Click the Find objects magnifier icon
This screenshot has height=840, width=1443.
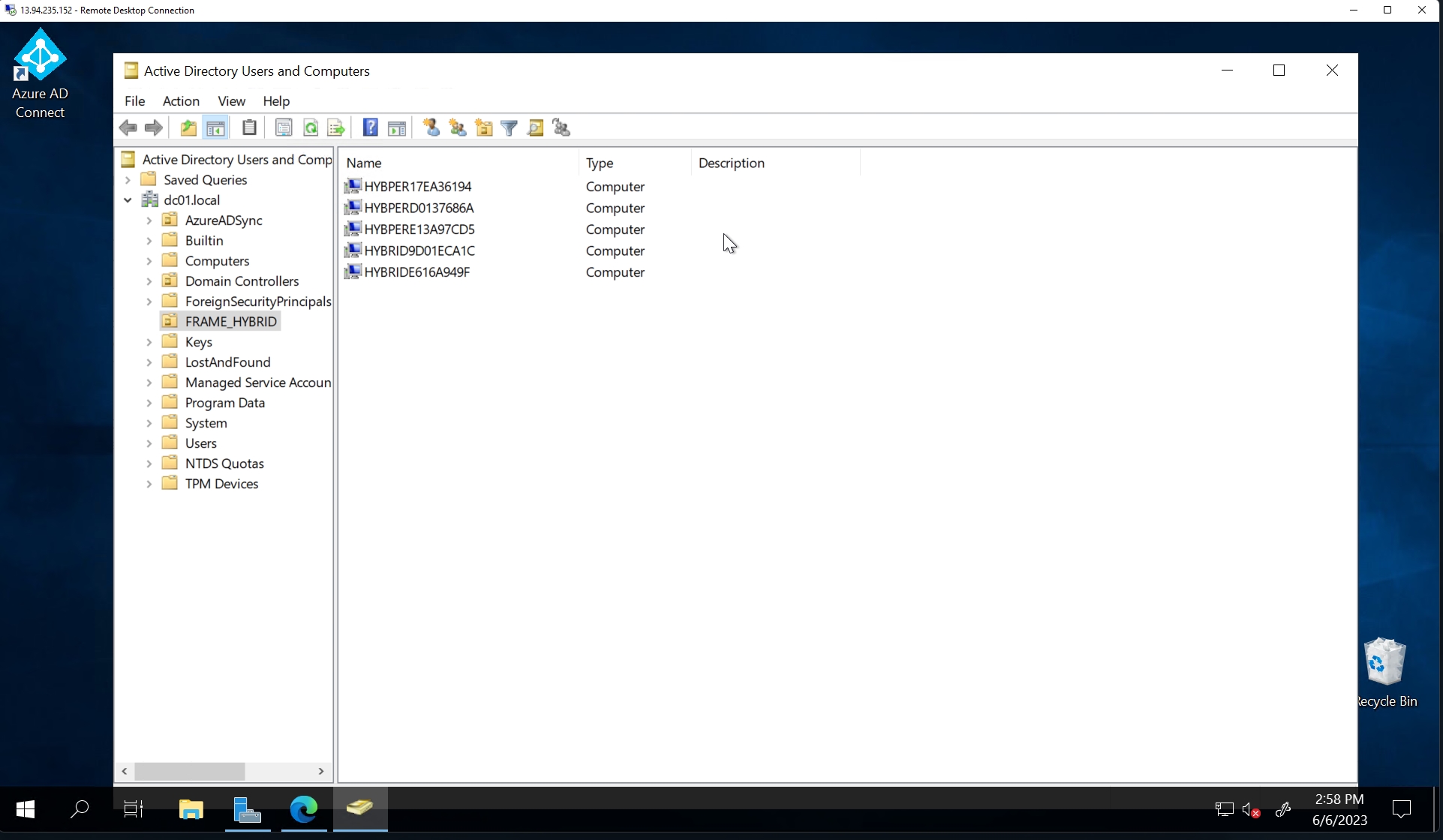click(x=536, y=128)
